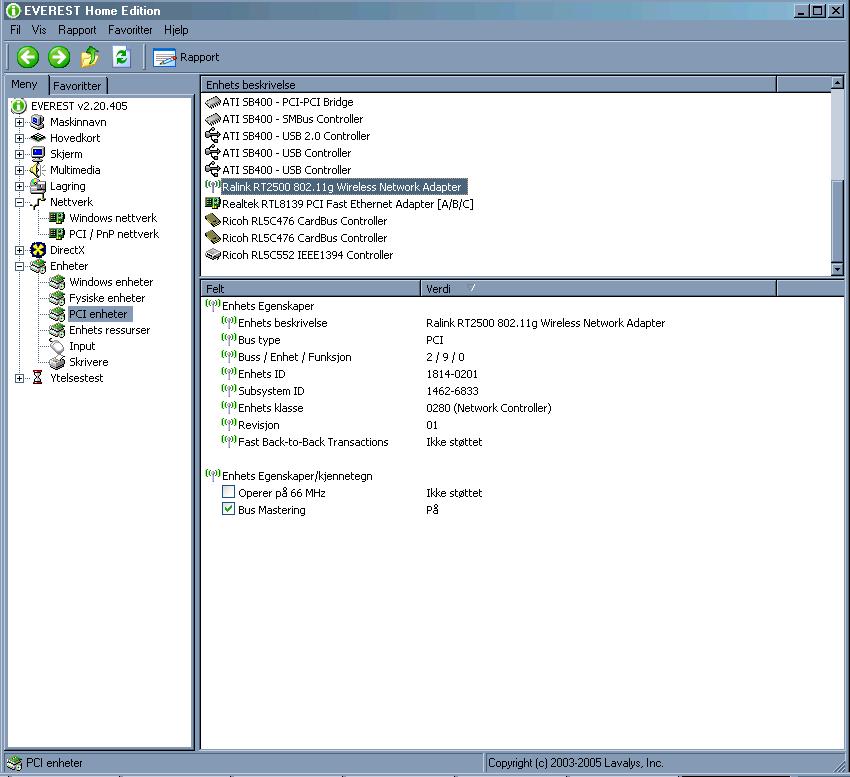Click the Enheter devices icon
850x777 pixels.
click(x=37, y=266)
